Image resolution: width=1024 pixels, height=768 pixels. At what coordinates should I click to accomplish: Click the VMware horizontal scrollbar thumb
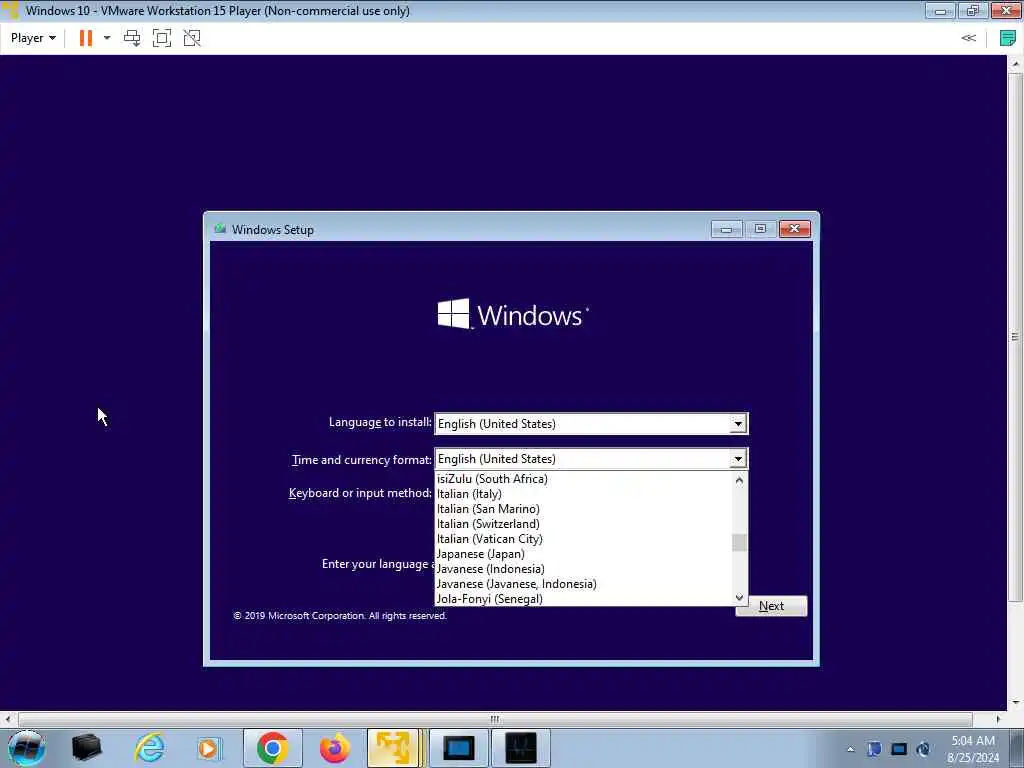495,719
